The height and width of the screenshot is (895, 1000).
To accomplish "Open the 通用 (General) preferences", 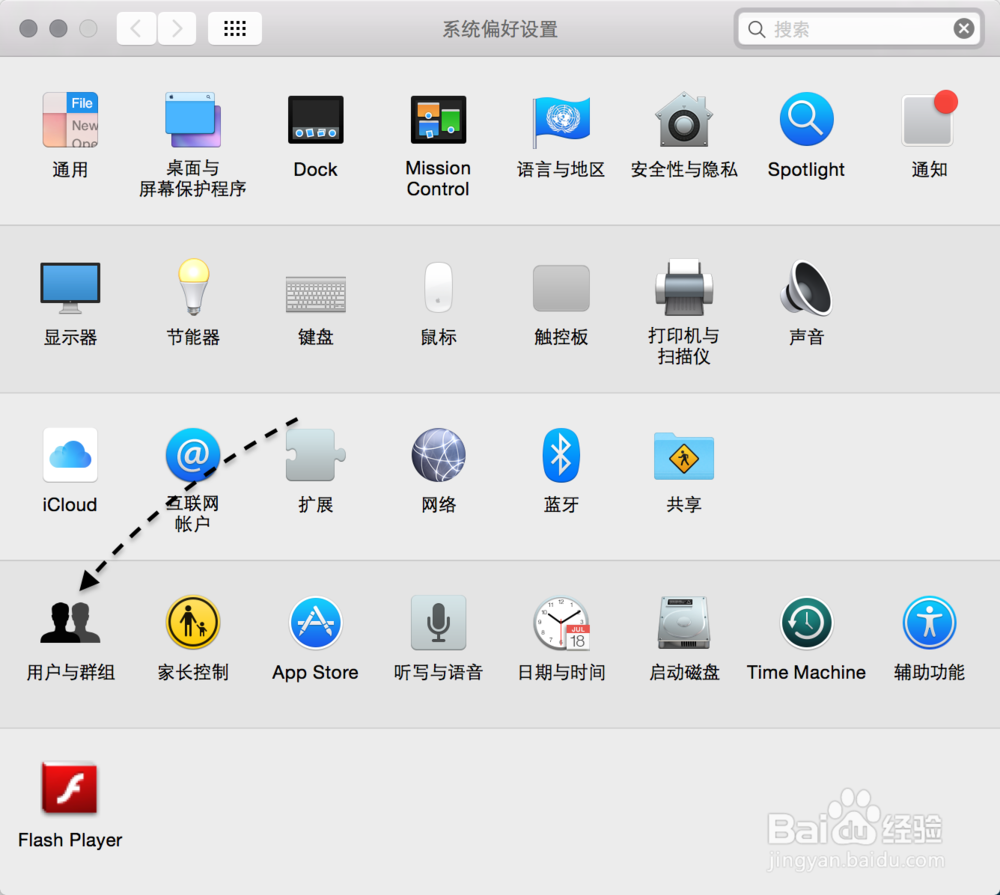I will click(x=70, y=120).
